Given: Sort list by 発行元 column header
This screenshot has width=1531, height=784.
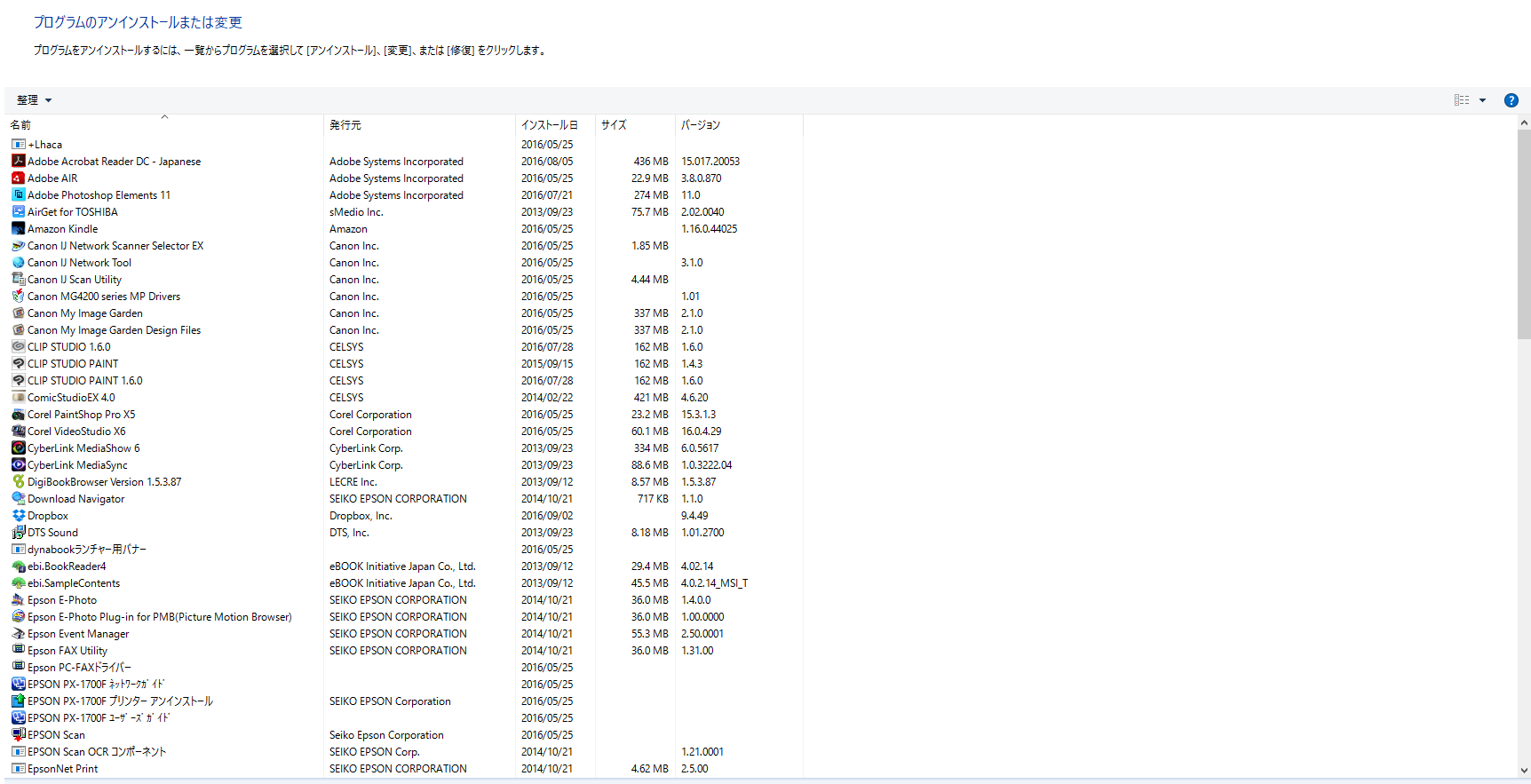Looking at the screenshot, I should point(419,125).
